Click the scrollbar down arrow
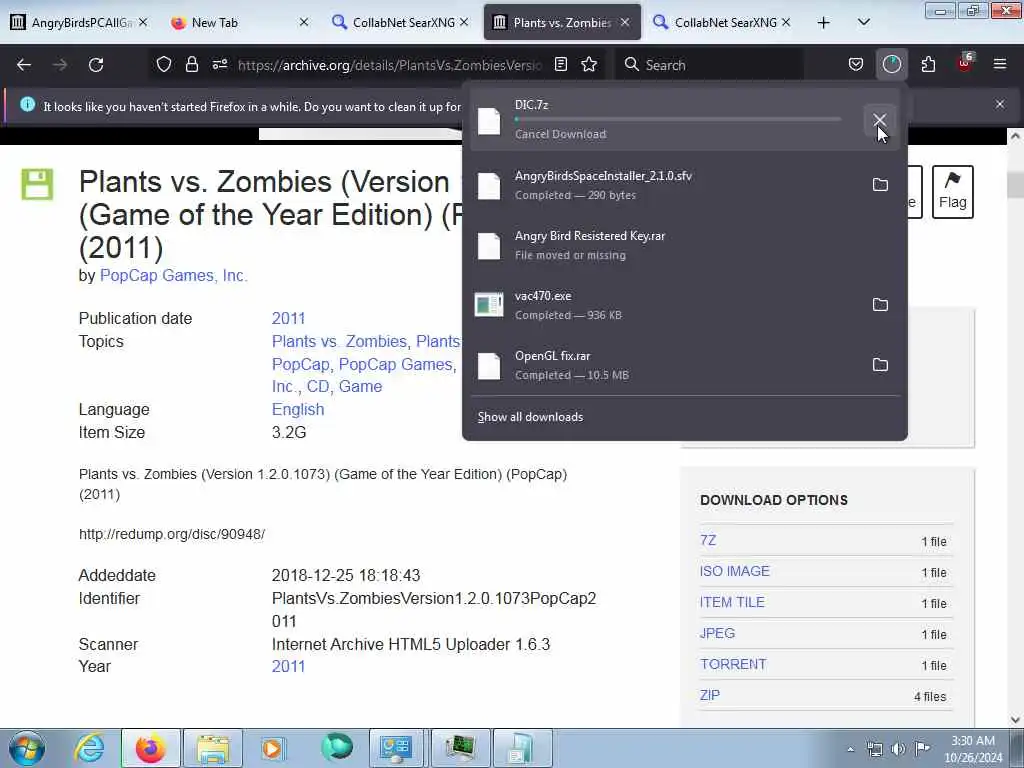This screenshot has height=768, width=1024. pos(1015,720)
